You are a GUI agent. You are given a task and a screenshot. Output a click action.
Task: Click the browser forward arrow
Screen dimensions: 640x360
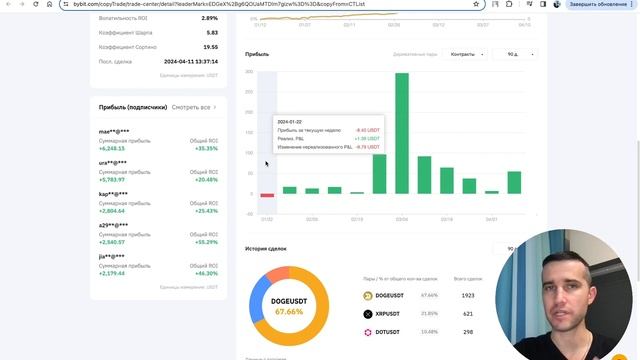(22, 4)
